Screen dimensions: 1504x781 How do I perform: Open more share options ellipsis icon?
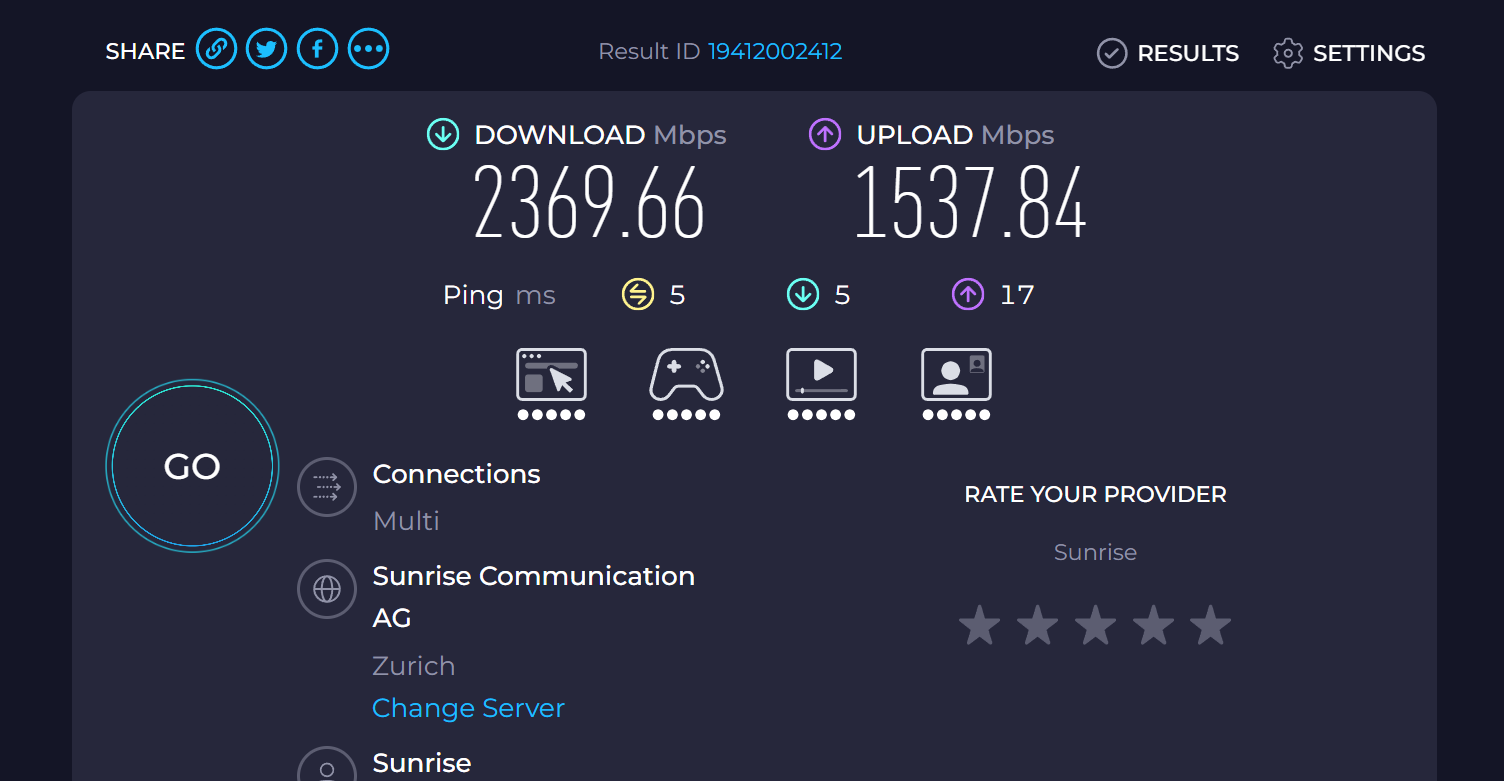369,49
